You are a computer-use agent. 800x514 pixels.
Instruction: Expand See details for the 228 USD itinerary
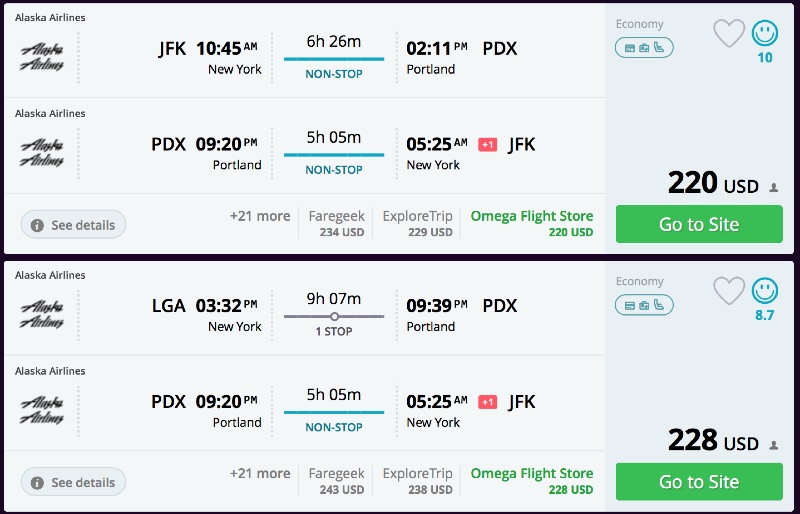click(x=73, y=482)
